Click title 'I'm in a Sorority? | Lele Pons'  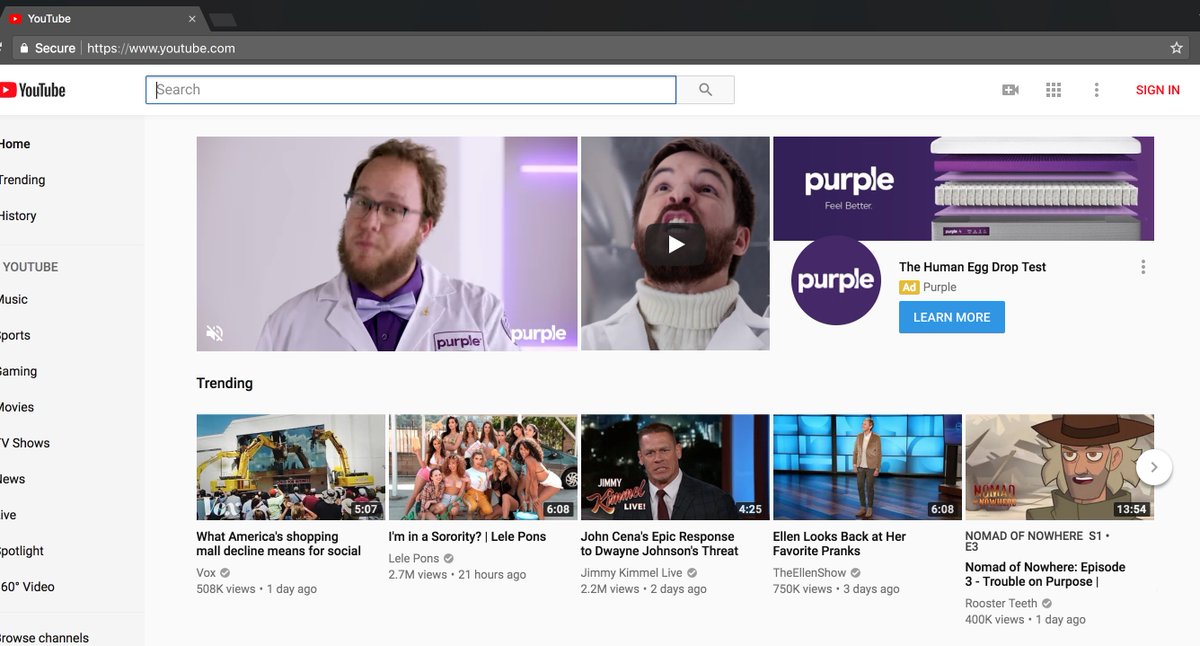[468, 537]
